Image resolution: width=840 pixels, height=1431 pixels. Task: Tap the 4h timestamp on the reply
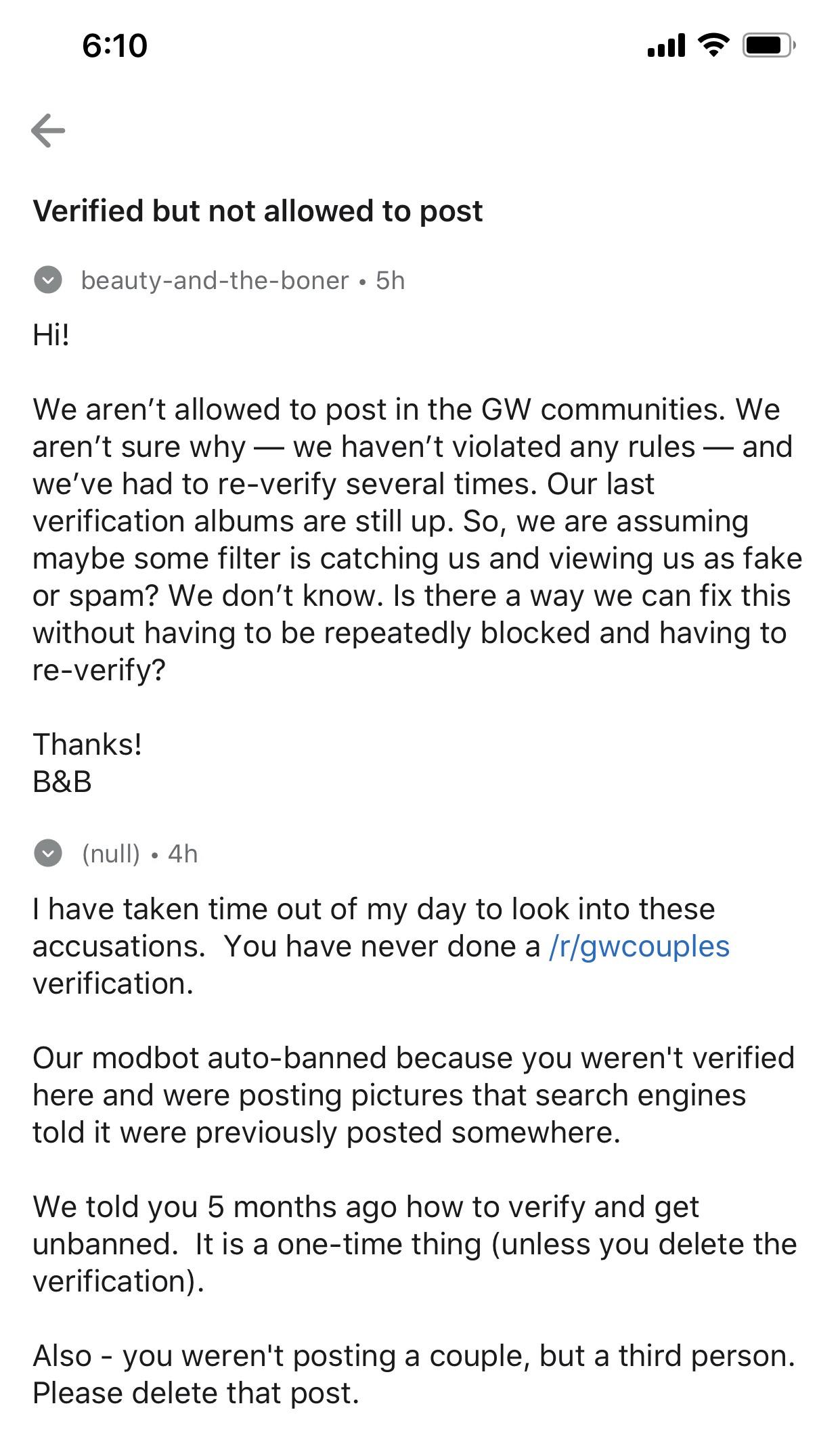(x=183, y=854)
